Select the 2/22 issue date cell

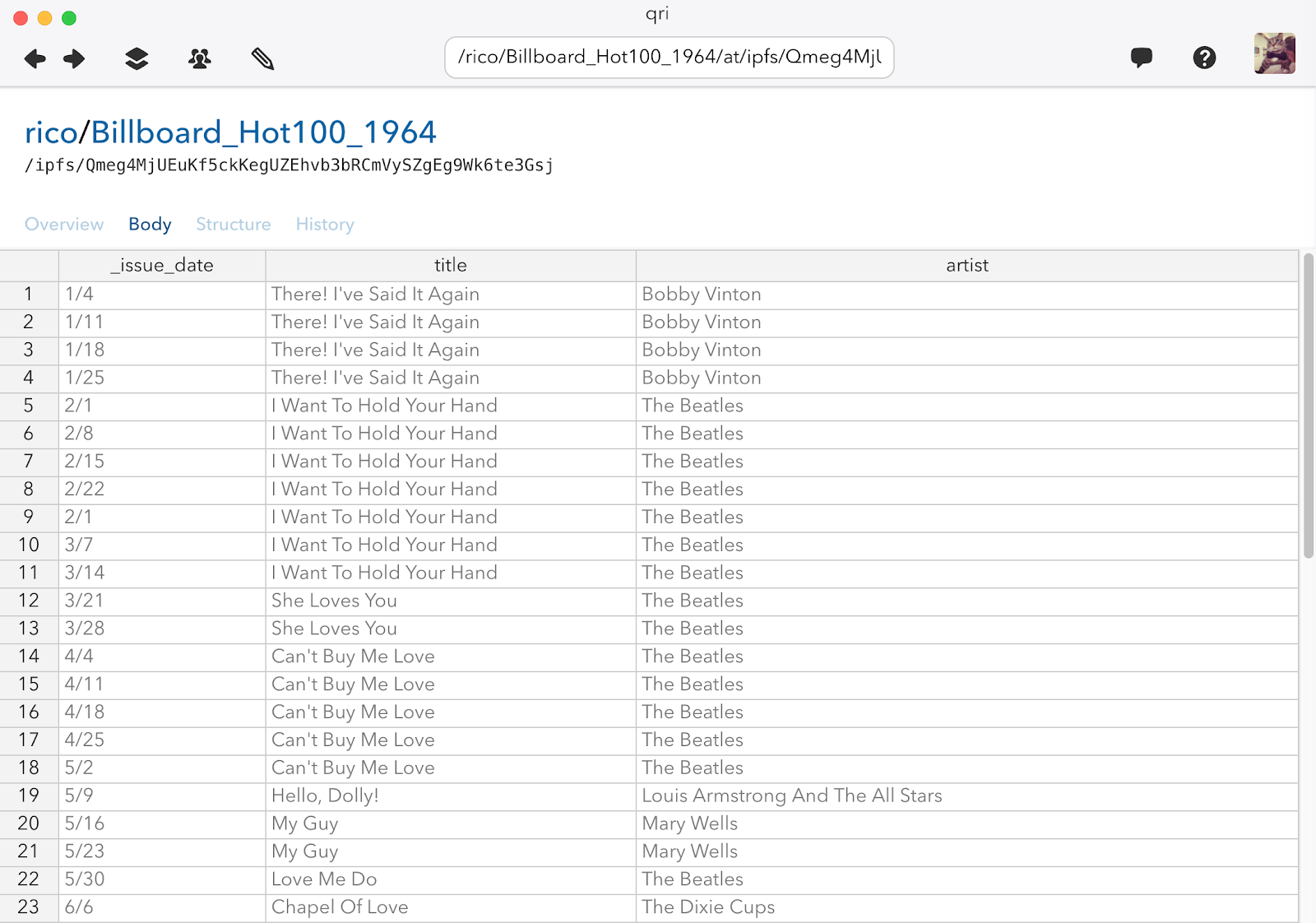pyautogui.click(x=162, y=489)
